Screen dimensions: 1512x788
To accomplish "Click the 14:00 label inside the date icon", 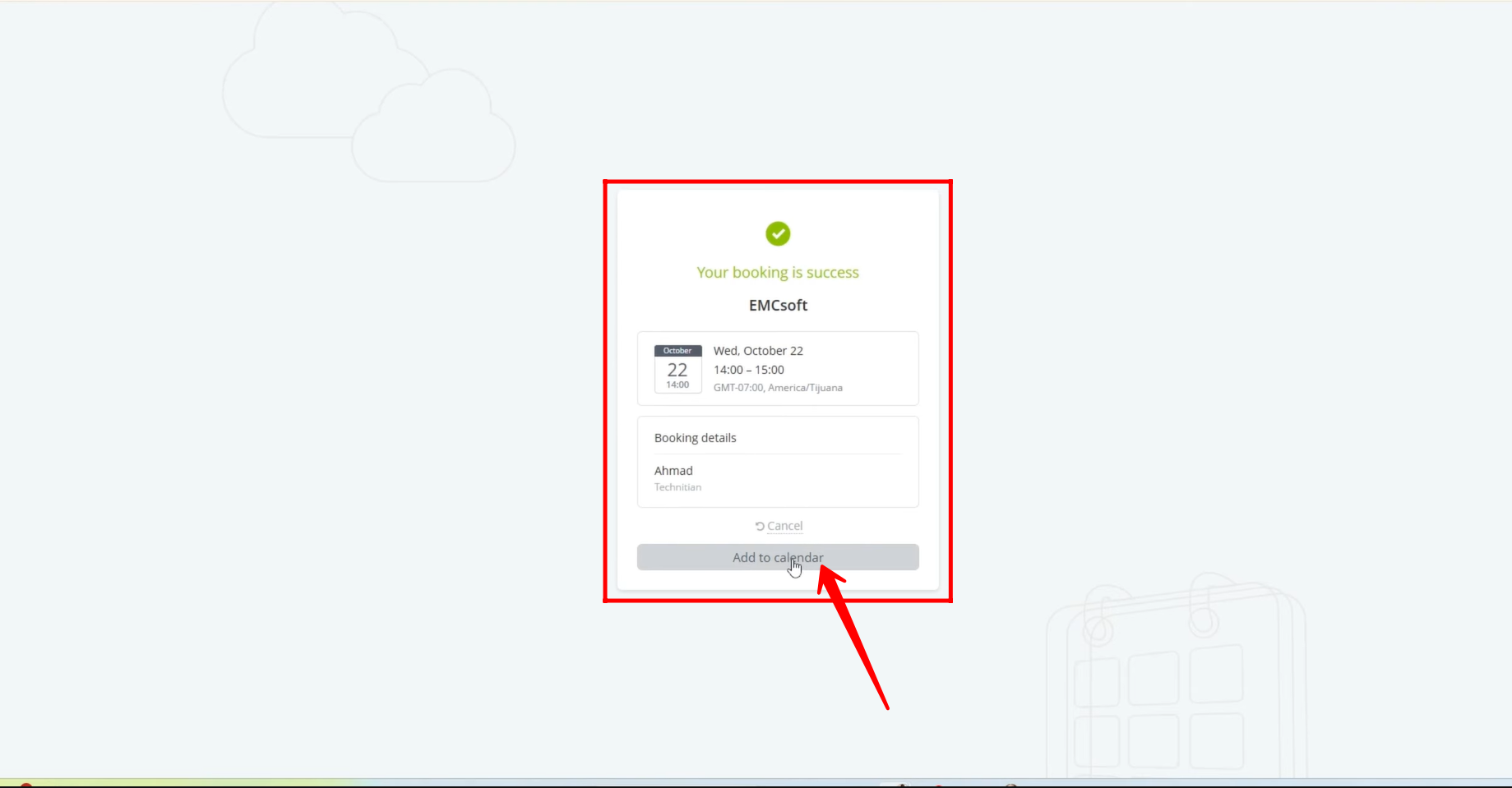I will (x=677, y=385).
